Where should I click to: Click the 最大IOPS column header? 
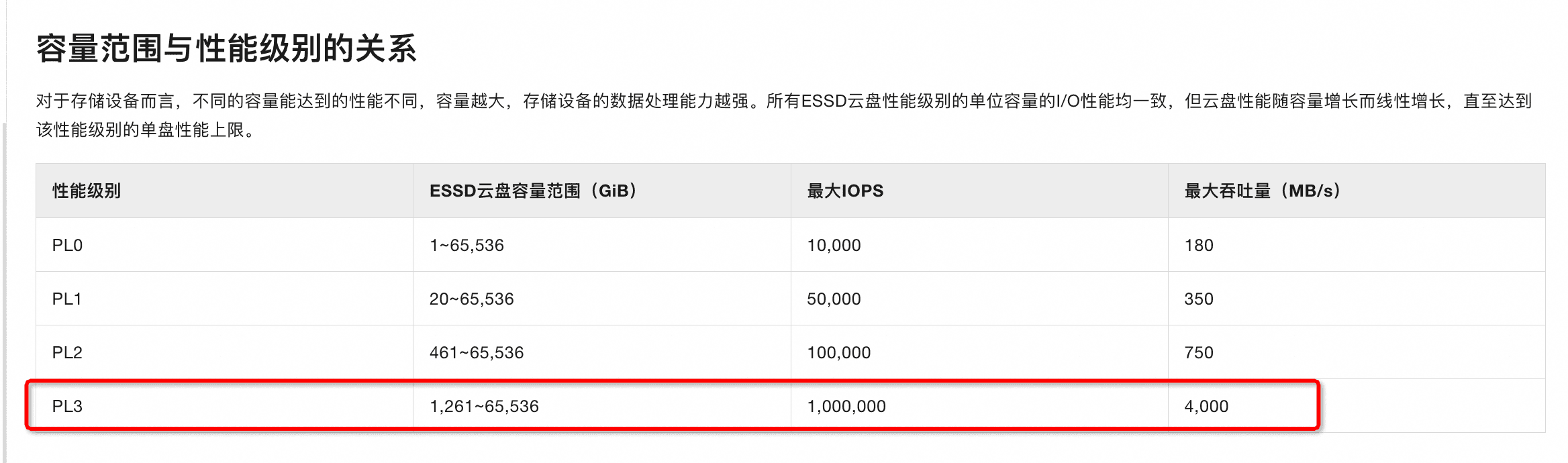(845, 191)
